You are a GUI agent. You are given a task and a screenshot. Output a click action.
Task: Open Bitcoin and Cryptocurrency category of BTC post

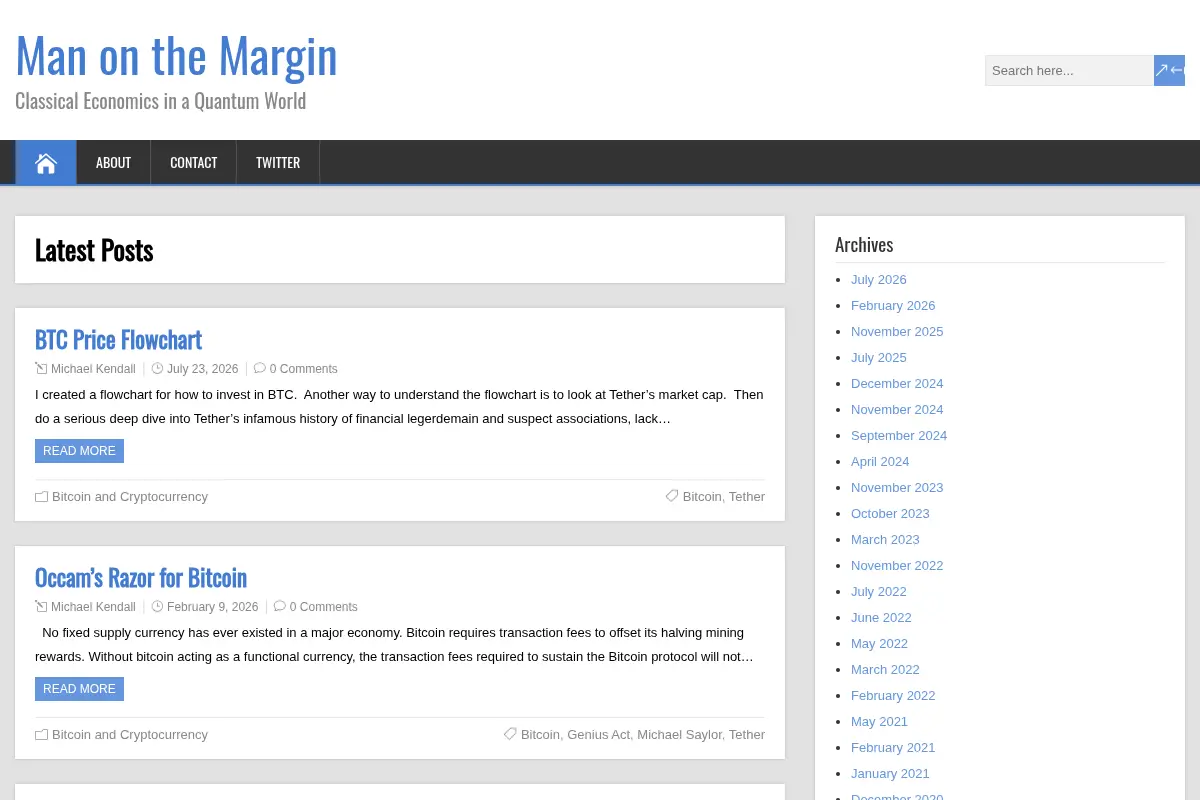(x=130, y=497)
